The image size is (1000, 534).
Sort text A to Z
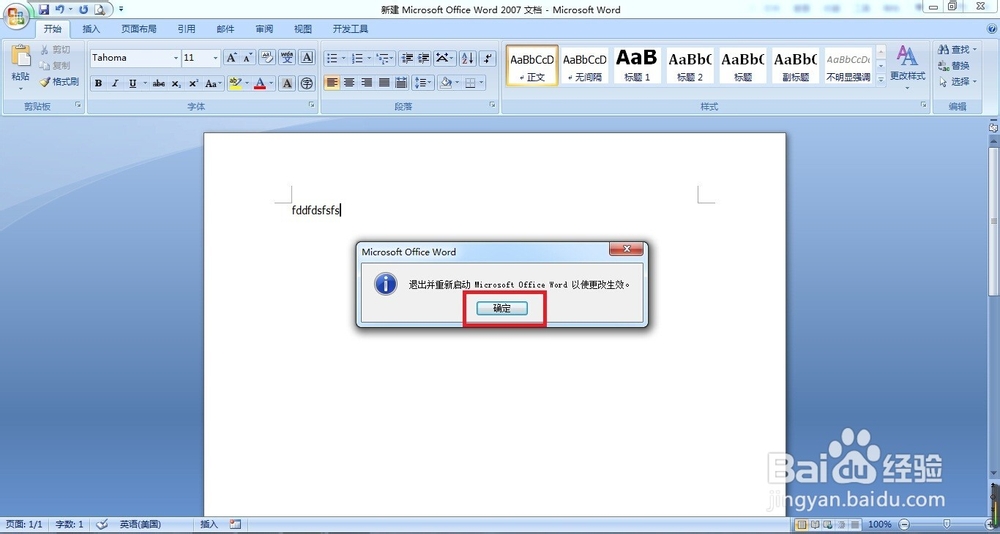pos(467,58)
